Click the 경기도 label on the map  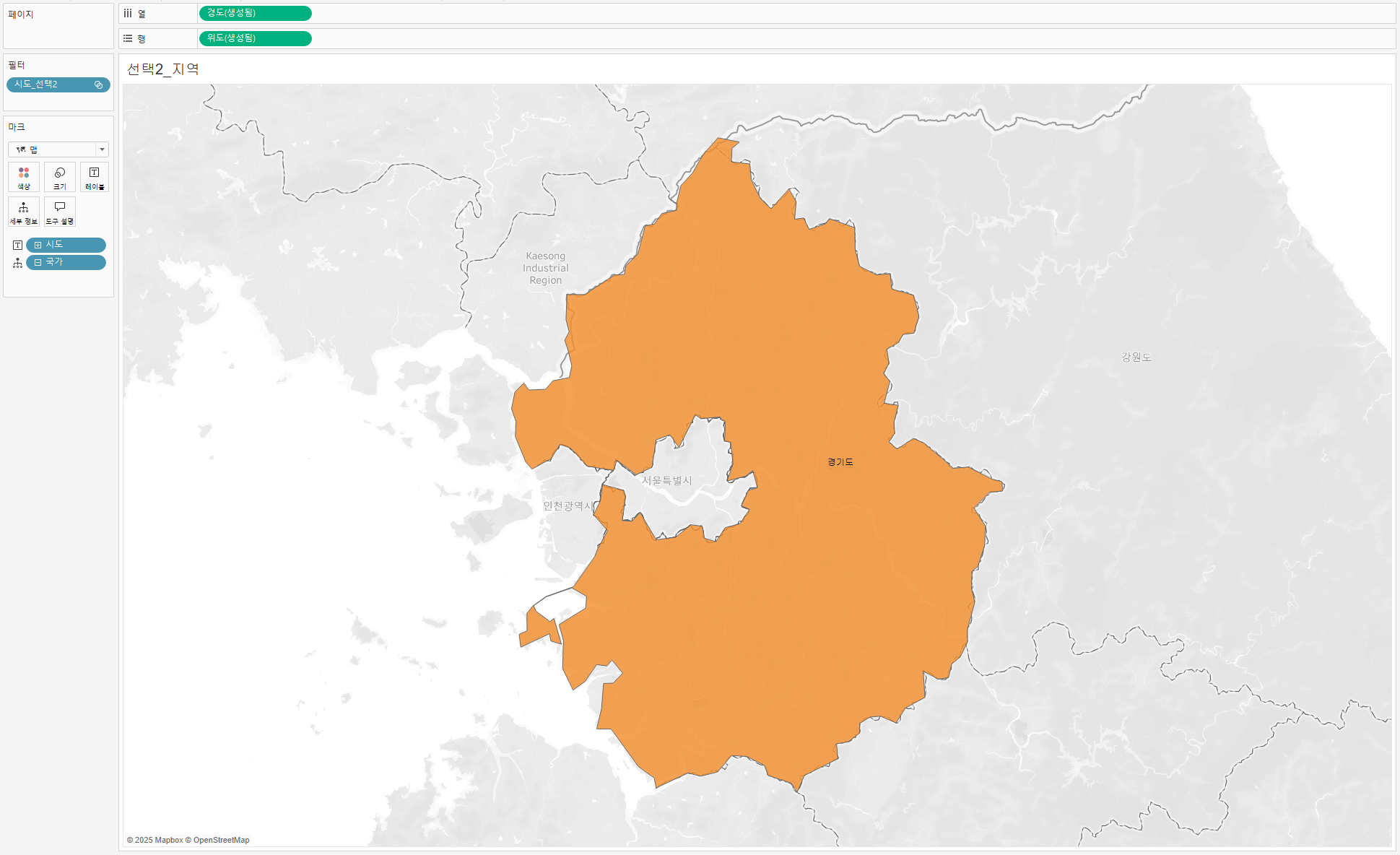[840, 462]
